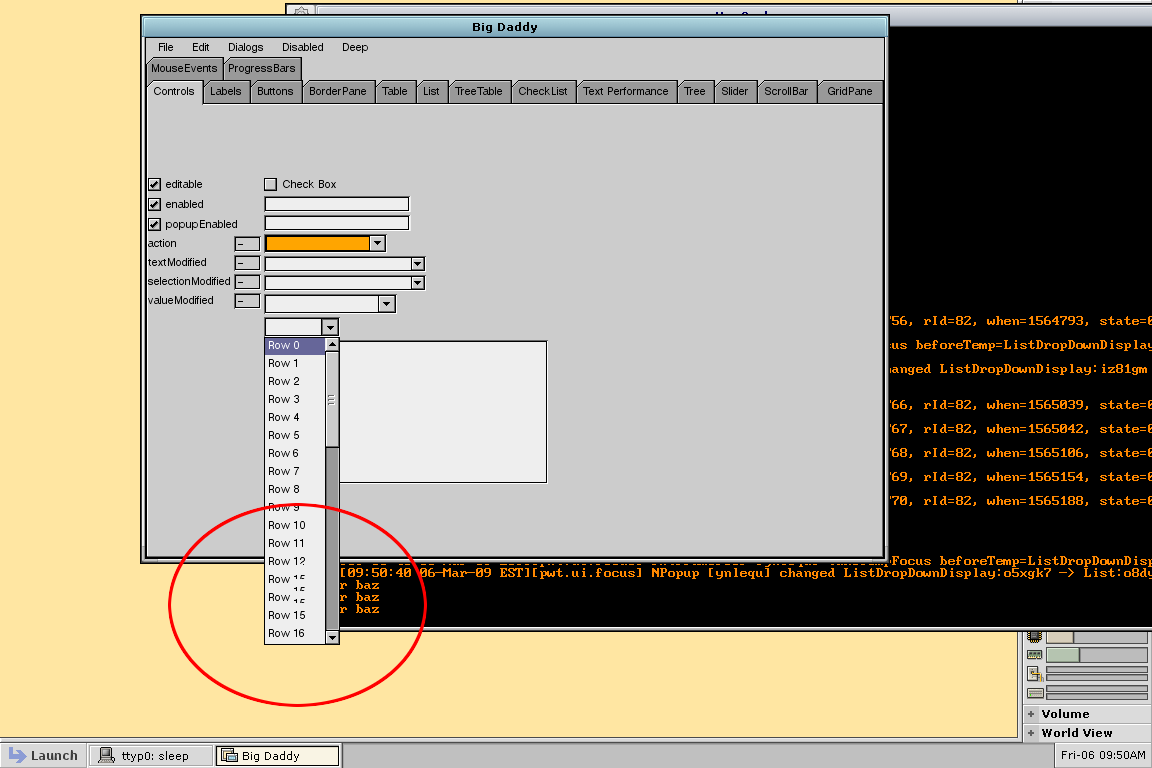The height and width of the screenshot is (768, 1152).
Task: Click the list scroll-down arrow
Action: [x=332, y=636]
